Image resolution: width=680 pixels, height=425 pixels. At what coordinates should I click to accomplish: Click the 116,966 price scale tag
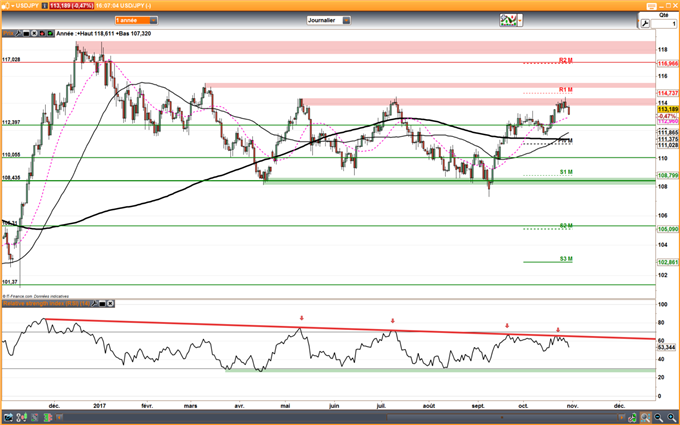[668, 64]
